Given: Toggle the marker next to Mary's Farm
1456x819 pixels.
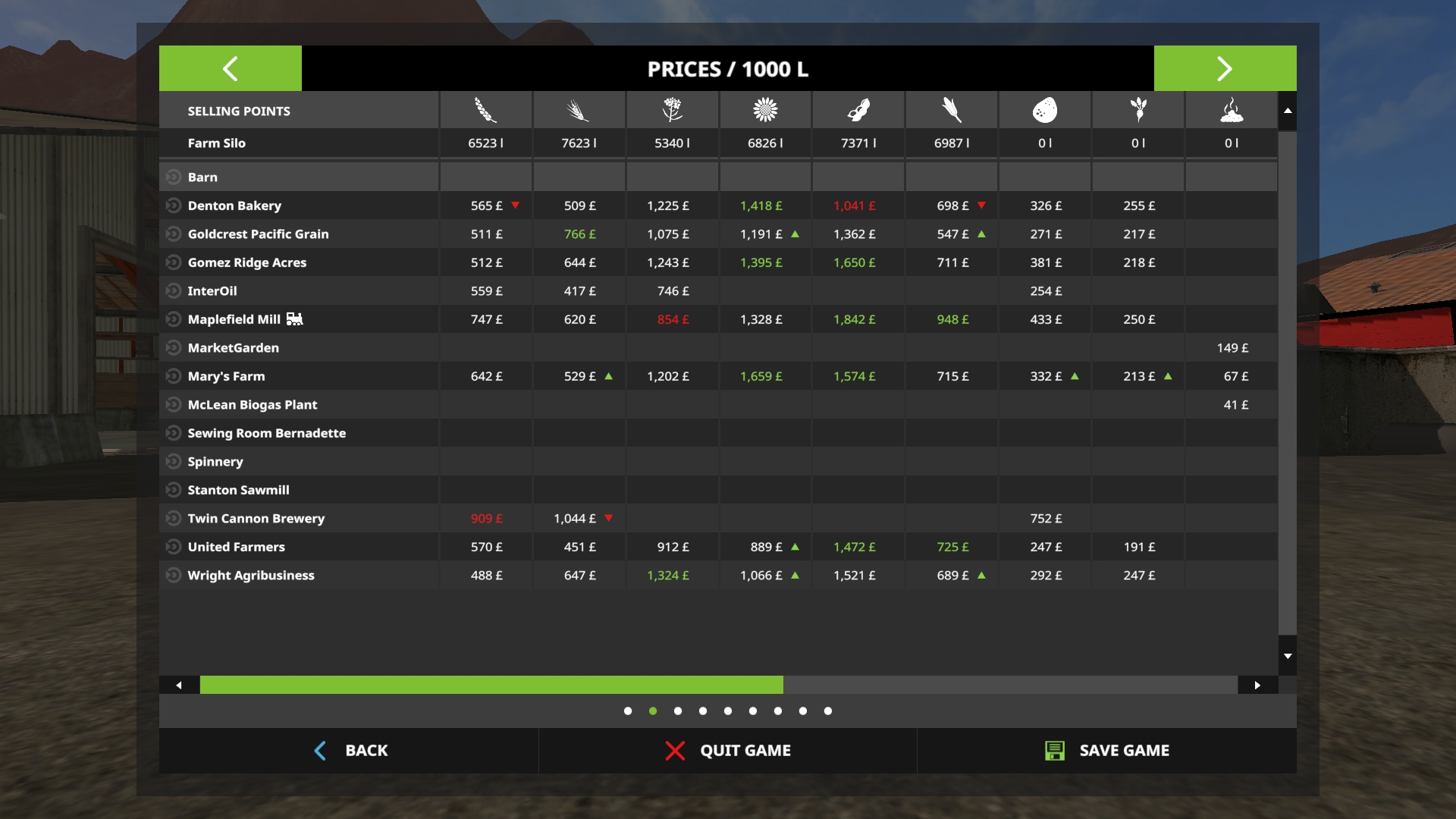Looking at the screenshot, I should click(x=174, y=376).
